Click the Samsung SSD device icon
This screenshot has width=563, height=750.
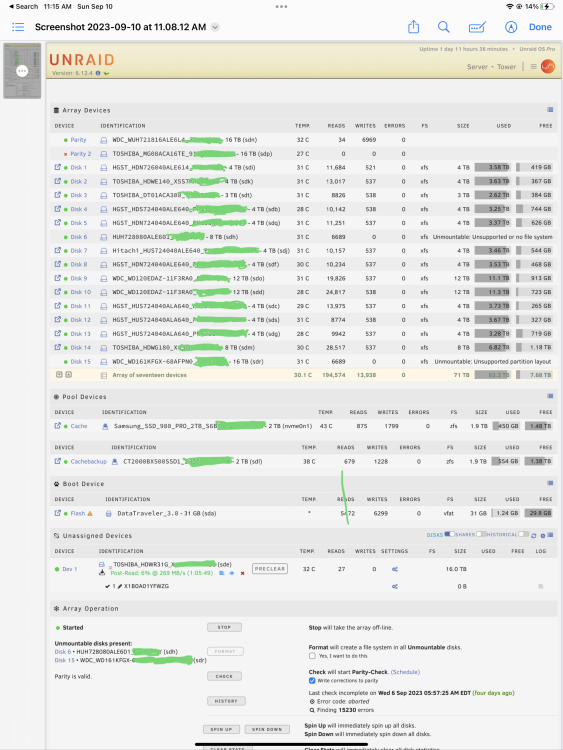click(x=105, y=426)
